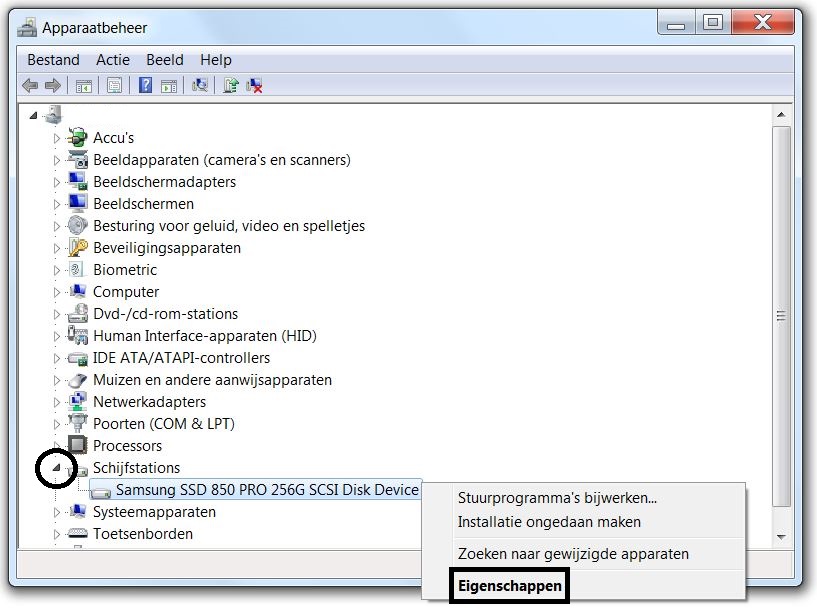Open the Beeld menu
This screenshot has height=609, width=817.
pos(164,59)
